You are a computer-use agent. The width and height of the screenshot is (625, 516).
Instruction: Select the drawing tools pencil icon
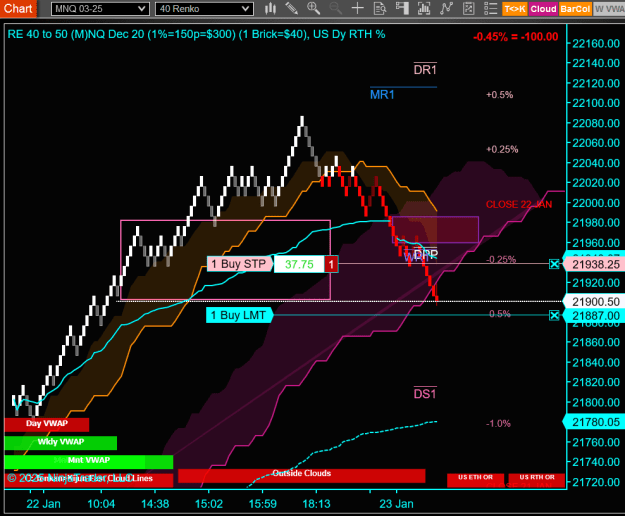click(x=291, y=8)
